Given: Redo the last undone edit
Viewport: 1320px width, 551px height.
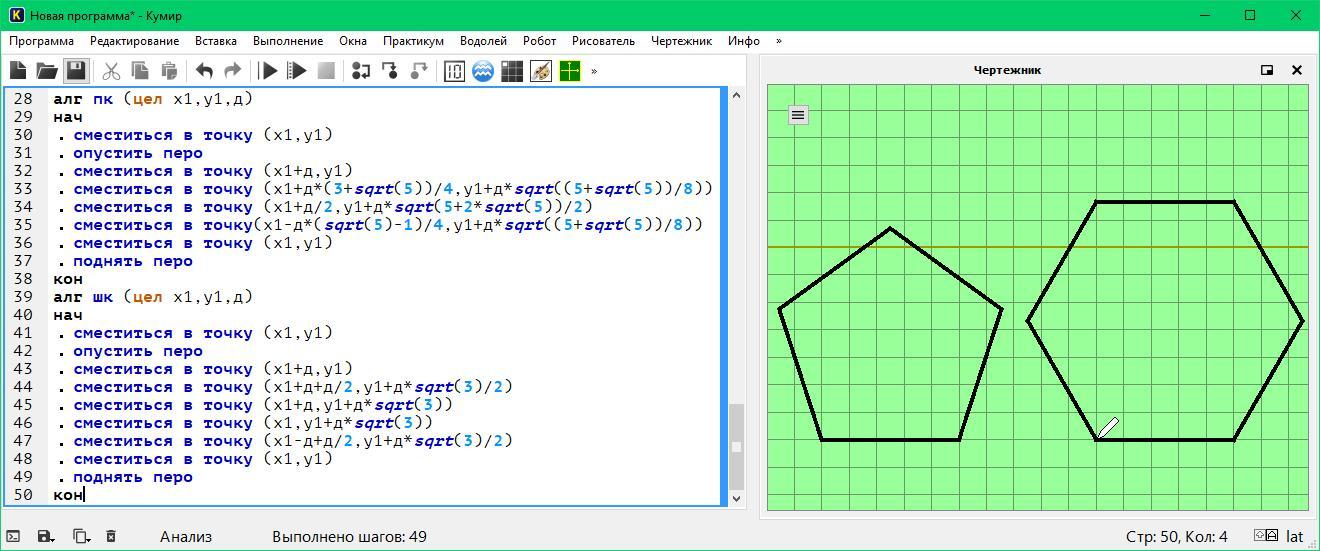Looking at the screenshot, I should point(233,71).
